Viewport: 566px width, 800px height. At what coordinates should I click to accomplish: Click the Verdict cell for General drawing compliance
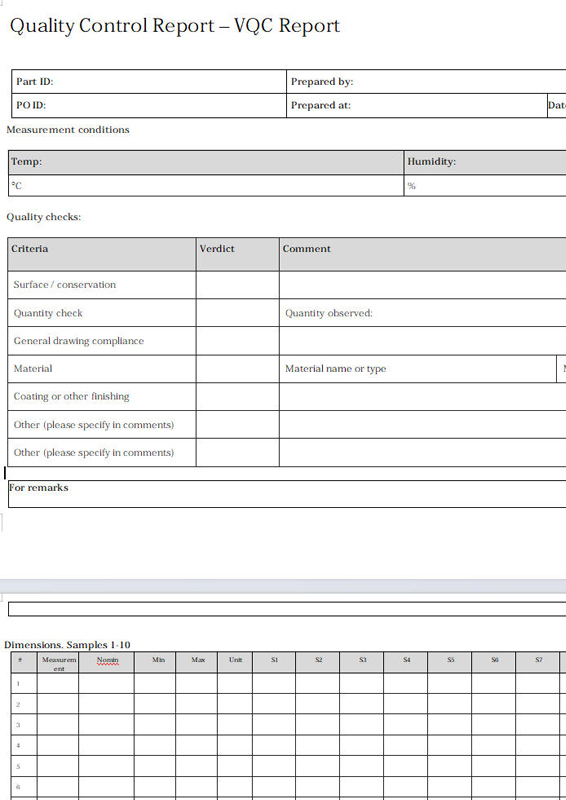(x=237, y=341)
